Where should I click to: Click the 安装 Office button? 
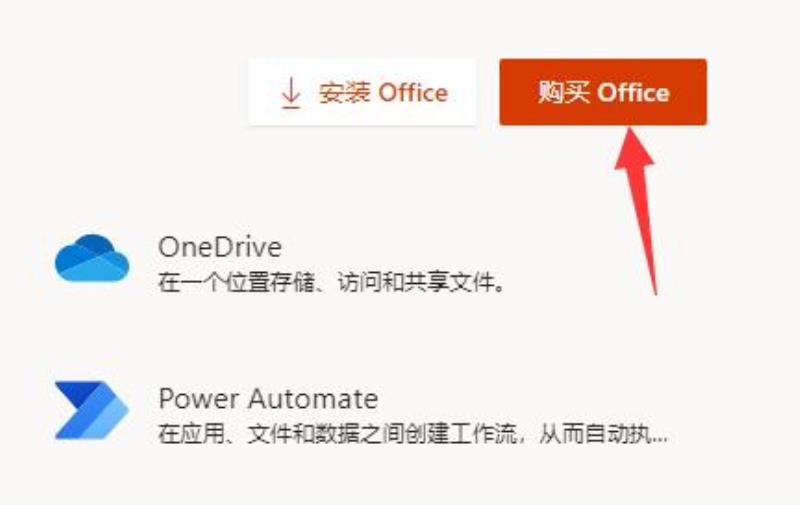pyautogui.click(x=362, y=92)
